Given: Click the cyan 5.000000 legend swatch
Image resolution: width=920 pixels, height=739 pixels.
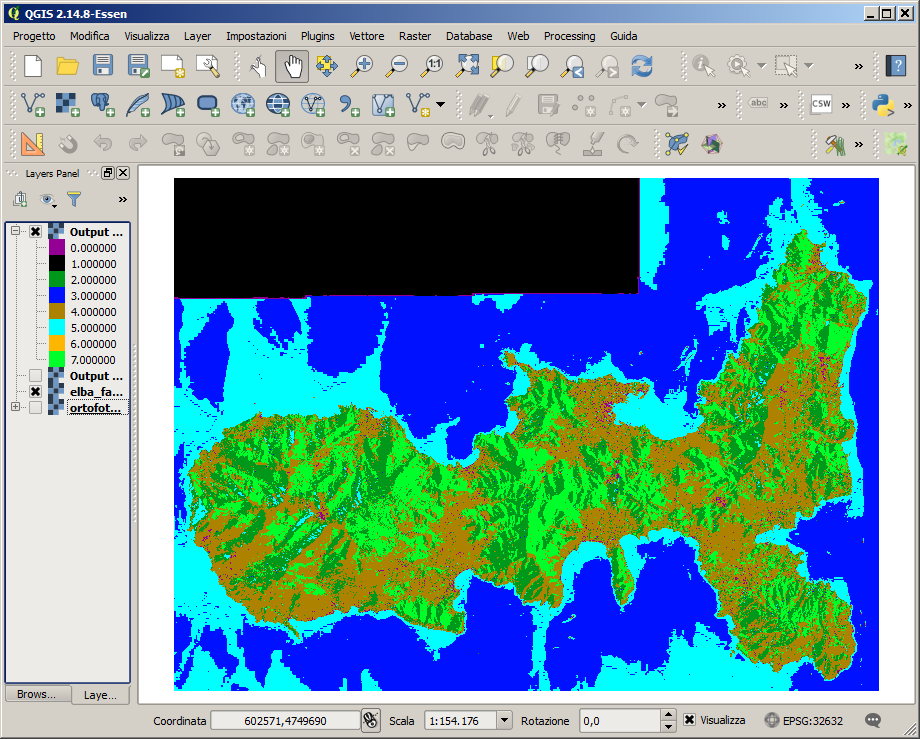Looking at the screenshot, I should pyautogui.click(x=56, y=327).
